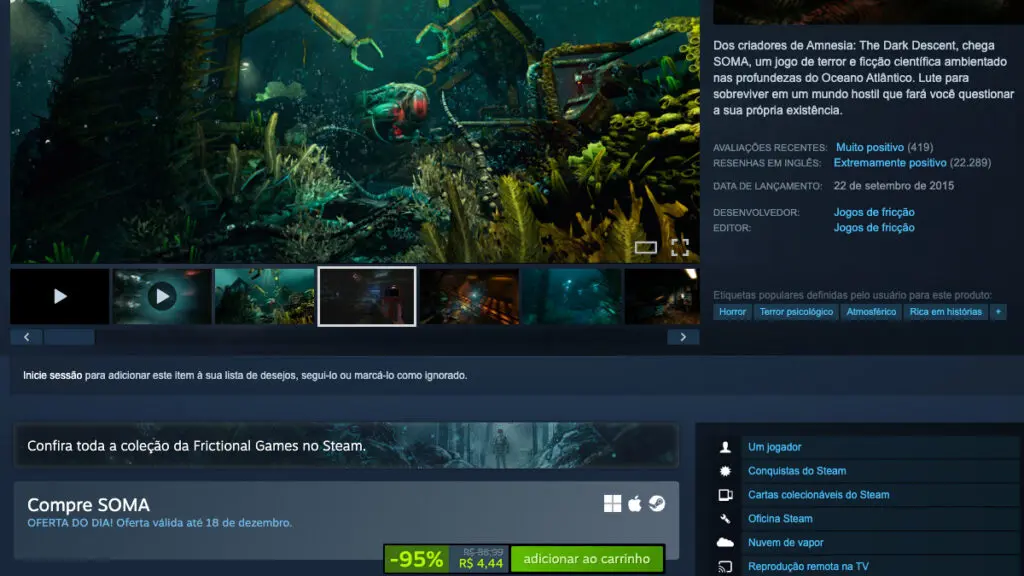Screen dimensions: 1024x576
Task: Select the Reprodução remota na TV icon
Action: tap(725, 565)
